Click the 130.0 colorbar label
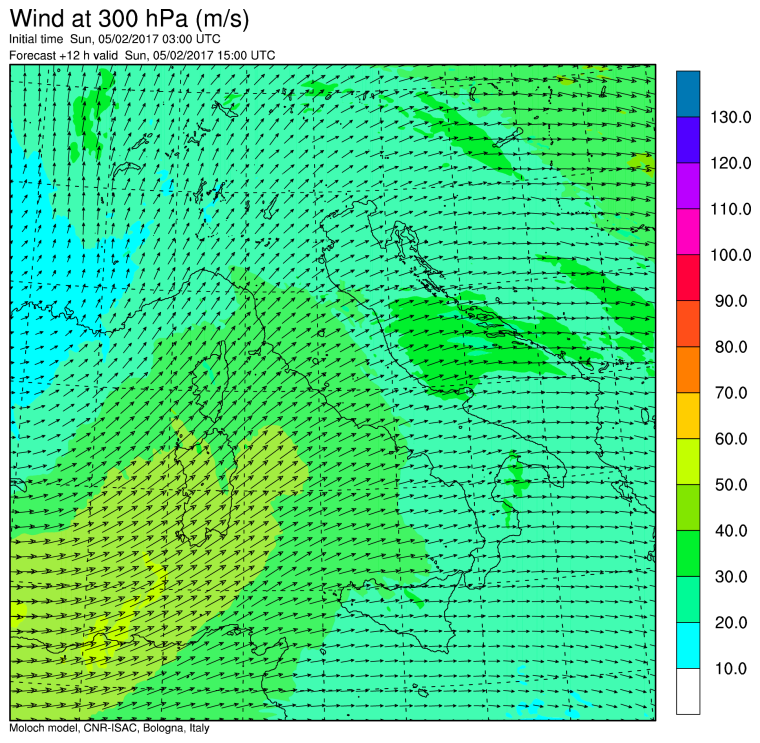The image size is (760, 743). click(730, 117)
